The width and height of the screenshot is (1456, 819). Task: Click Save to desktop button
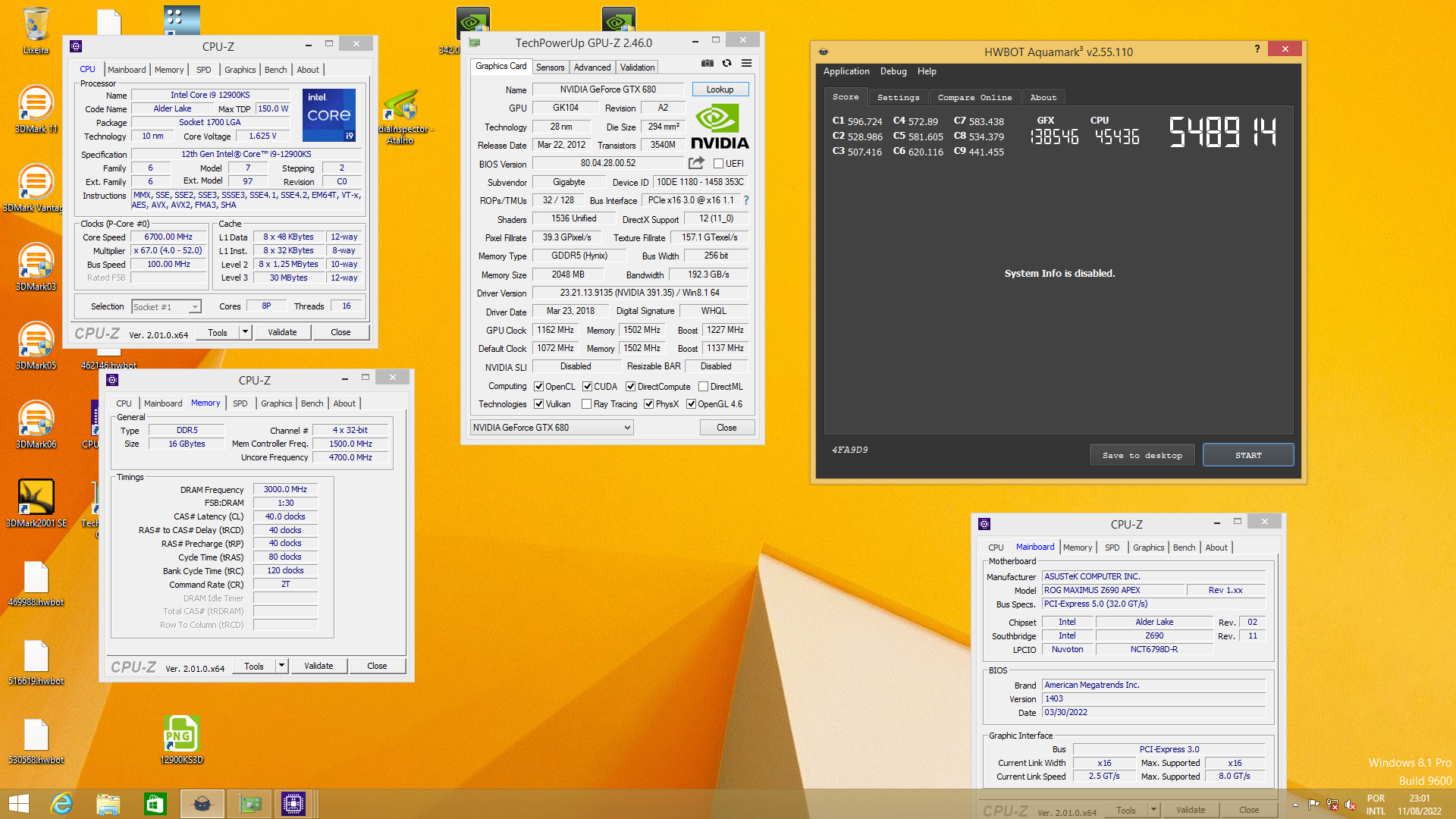(1142, 455)
